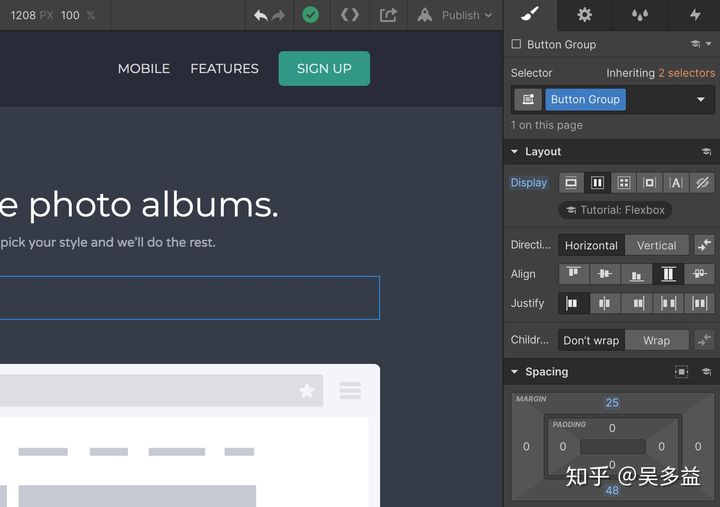Click the reverse wrap icon
The height and width of the screenshot is (507, 720).
704,340
